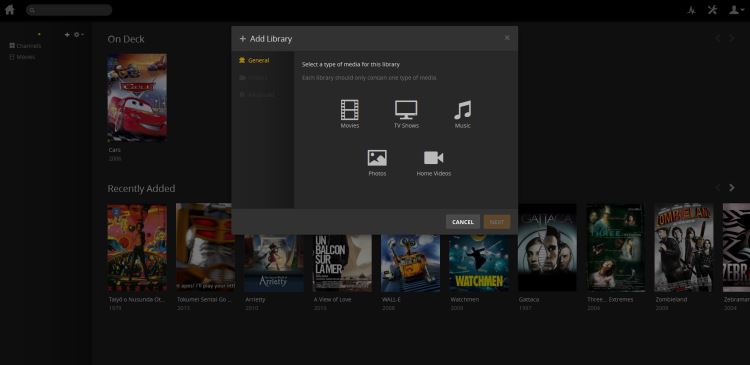Show next Recently Added items arrow

pyautogui.click(x=731, y=188)
